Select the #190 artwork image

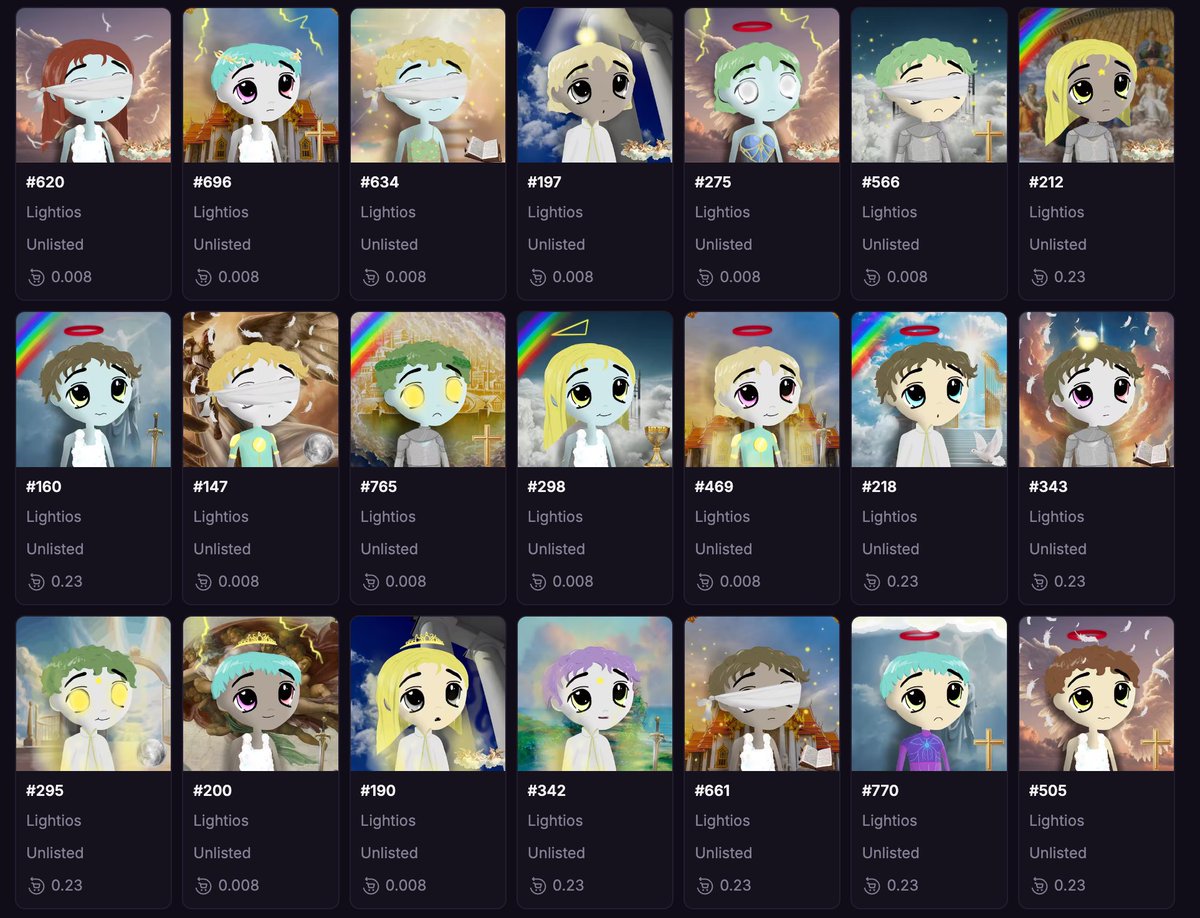pos(428,693)
